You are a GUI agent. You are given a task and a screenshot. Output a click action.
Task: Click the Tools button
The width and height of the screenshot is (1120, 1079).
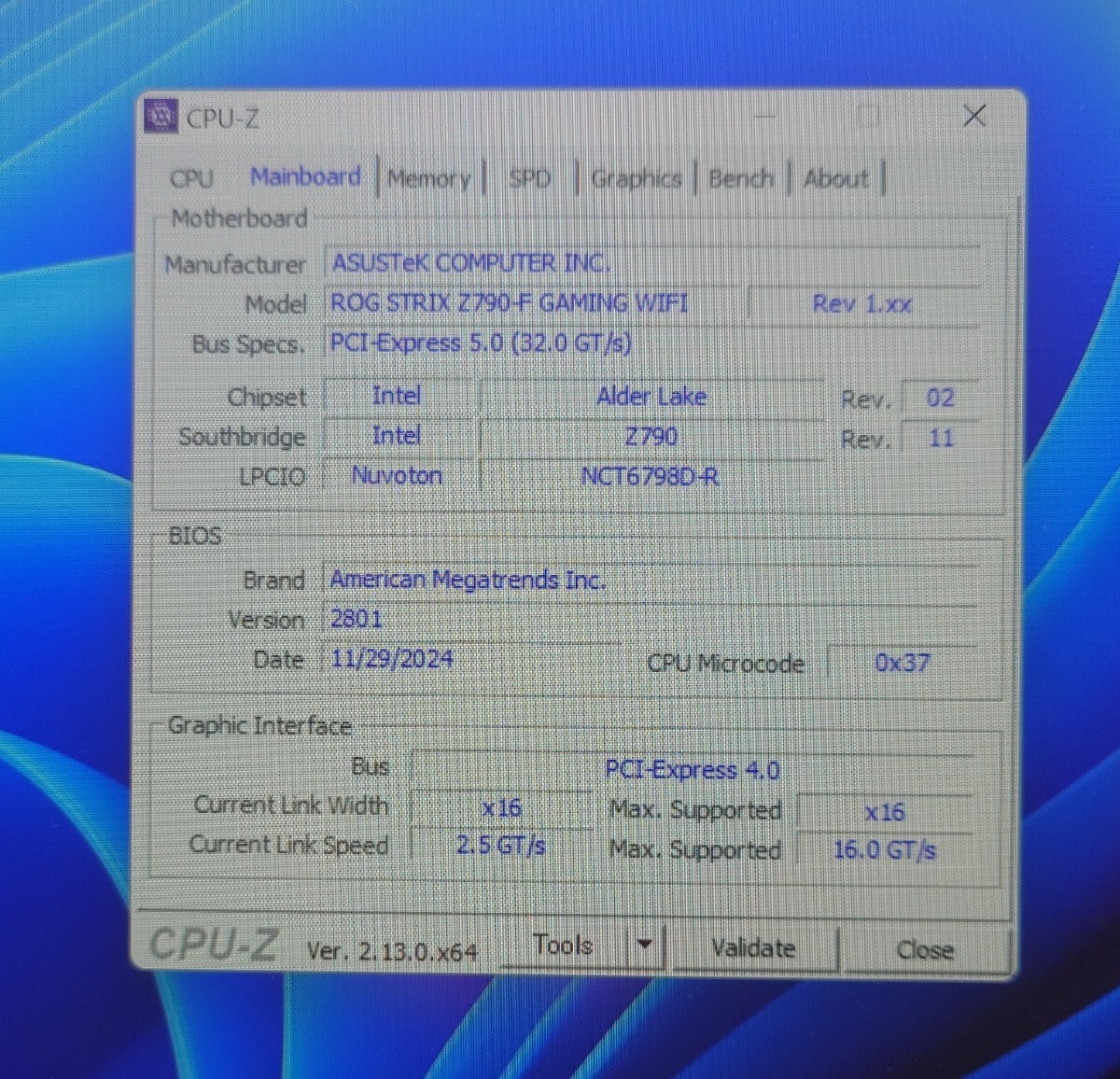[563, 946]
